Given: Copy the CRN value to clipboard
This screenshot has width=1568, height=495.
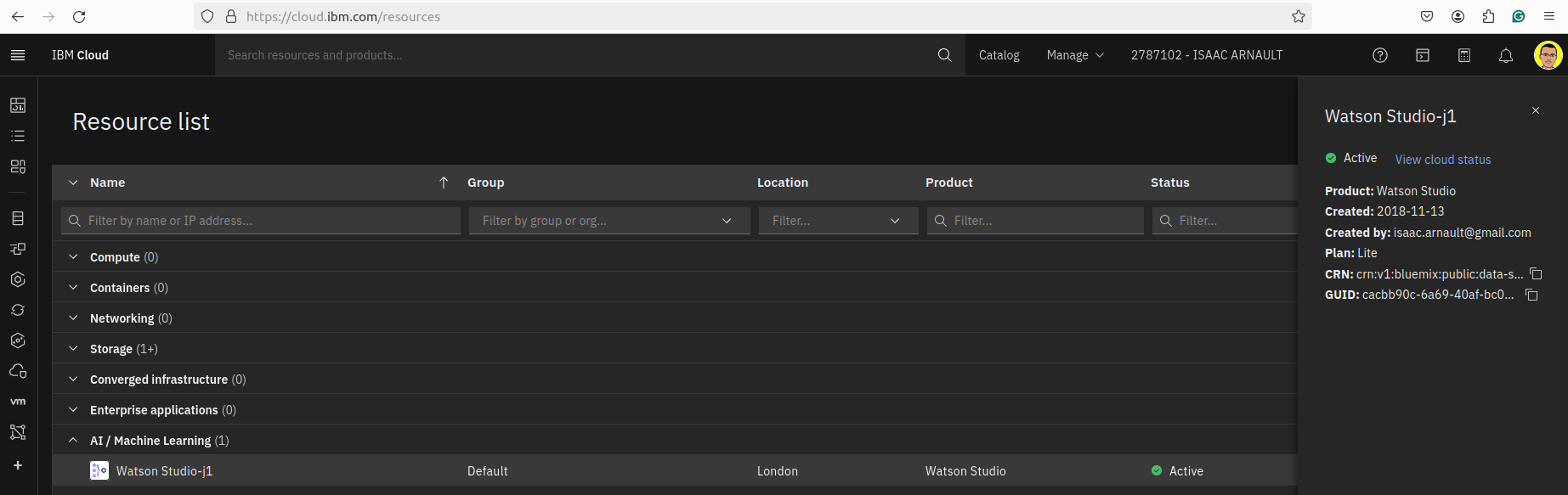Looking at the screenshot, I should [1537, 274].
